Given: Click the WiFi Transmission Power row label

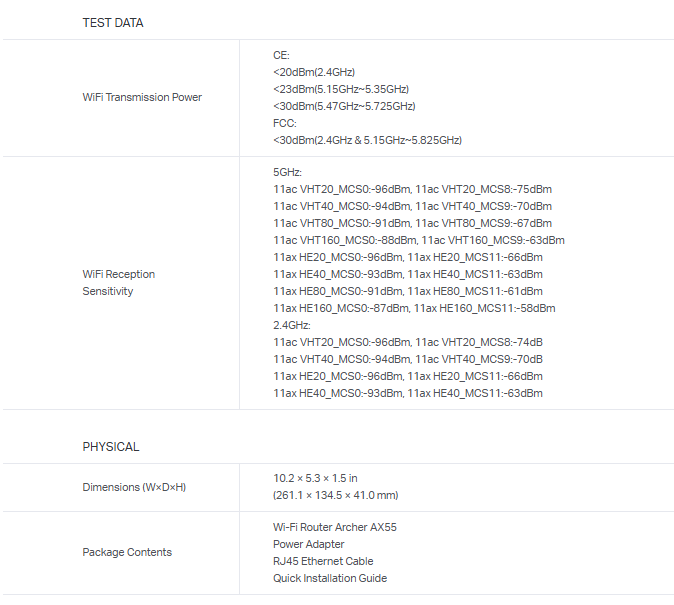Looking at the screenshot, I should [x=142, y=98].
